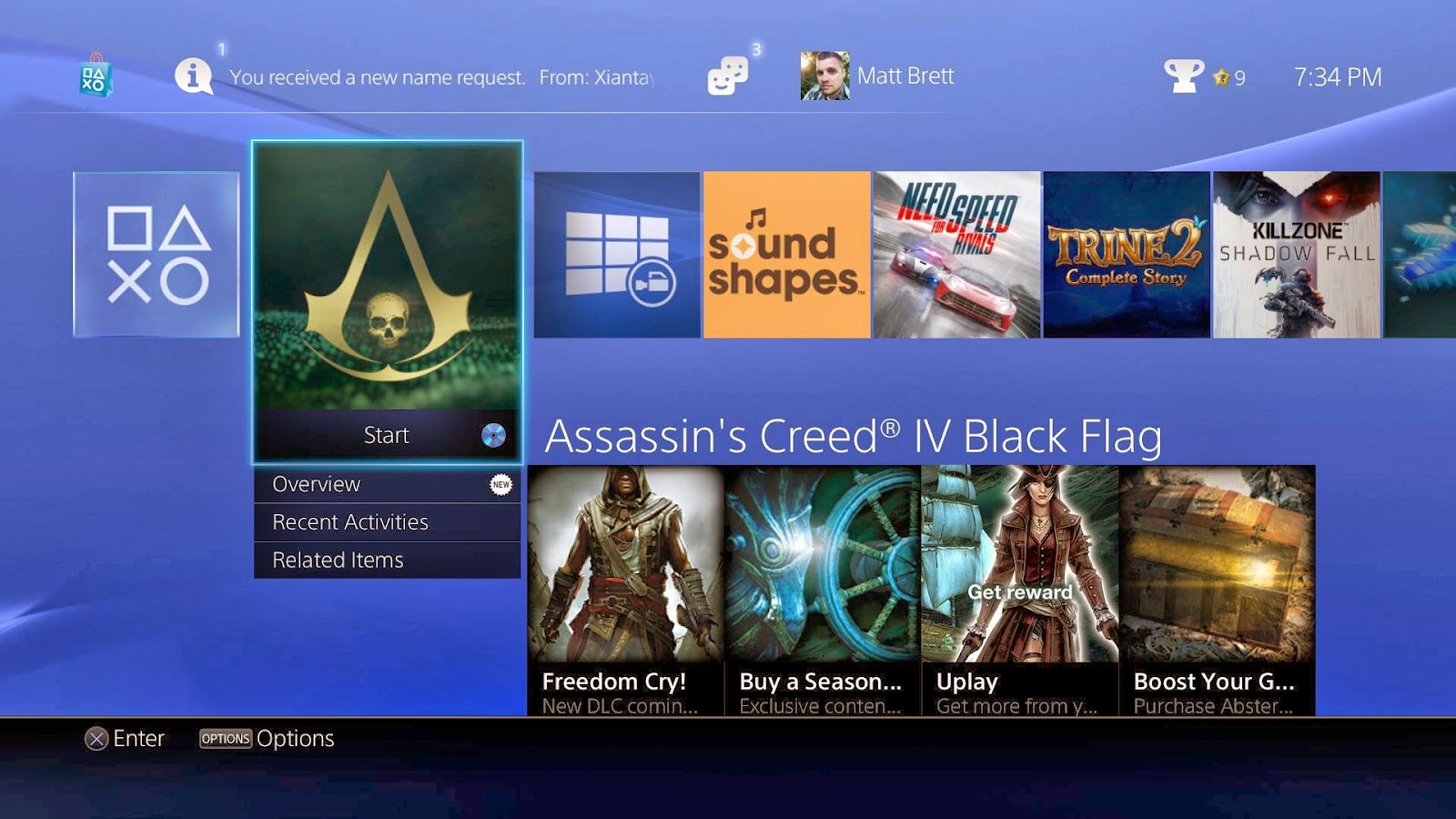Select the Sound Shapes game tile
This screenshot has height=819, width=1456.
pyautogui.click(x=787, y=255)
